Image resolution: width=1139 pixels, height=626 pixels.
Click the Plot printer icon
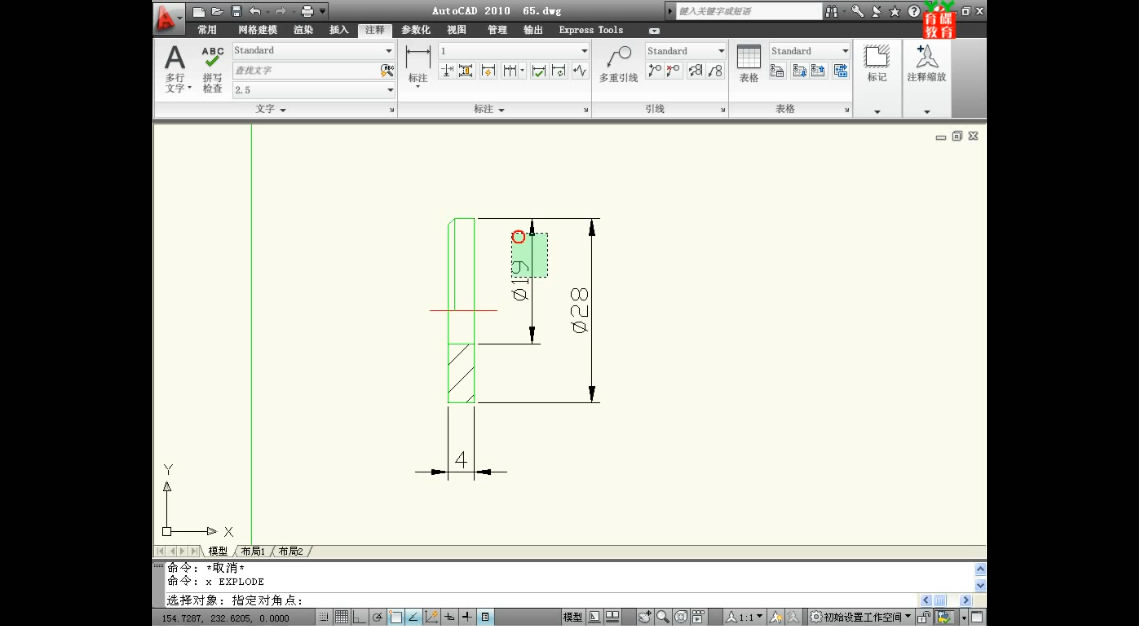pos(307,11)
